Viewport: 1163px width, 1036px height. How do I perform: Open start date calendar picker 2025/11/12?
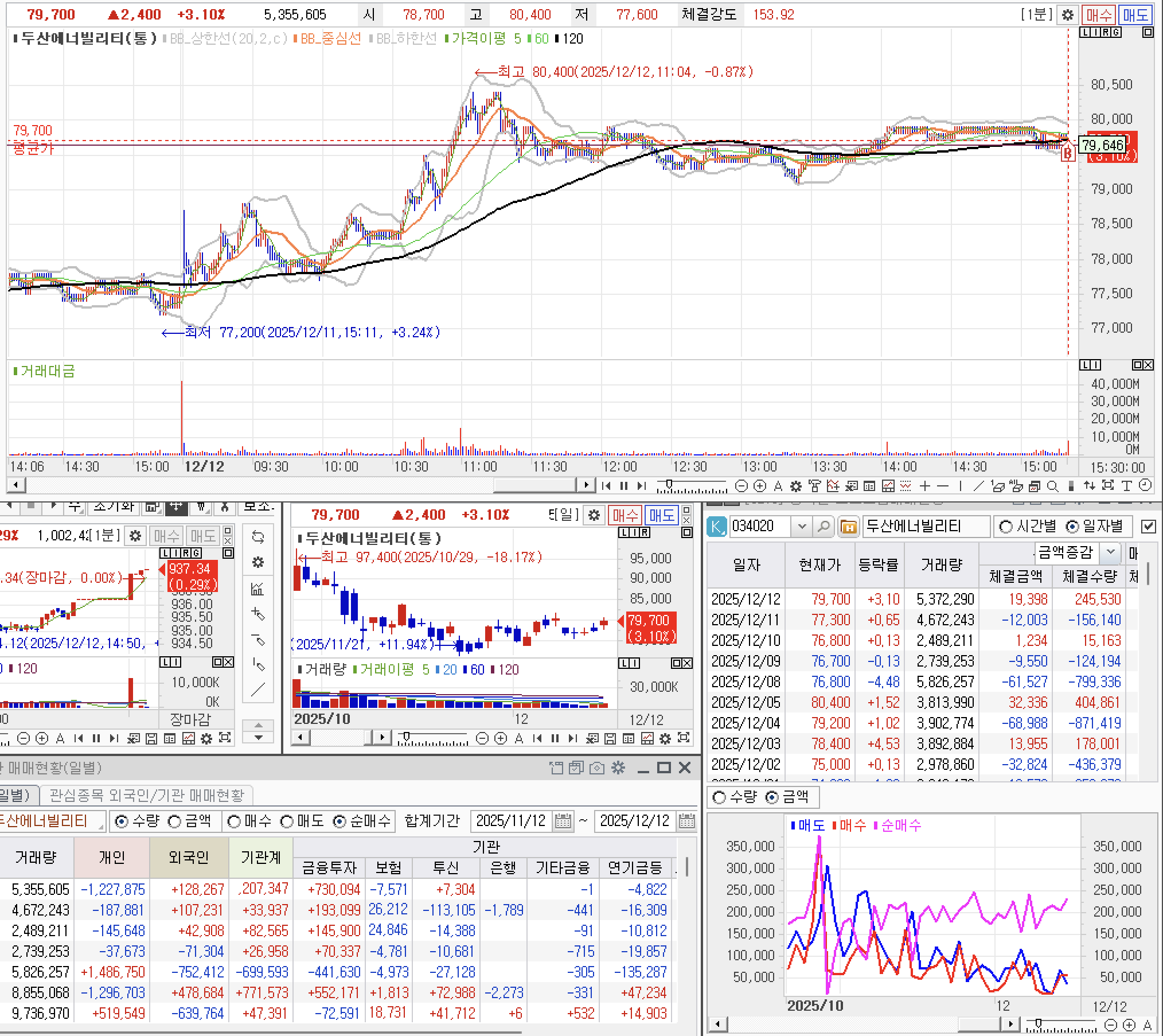(x=563, y=821)
